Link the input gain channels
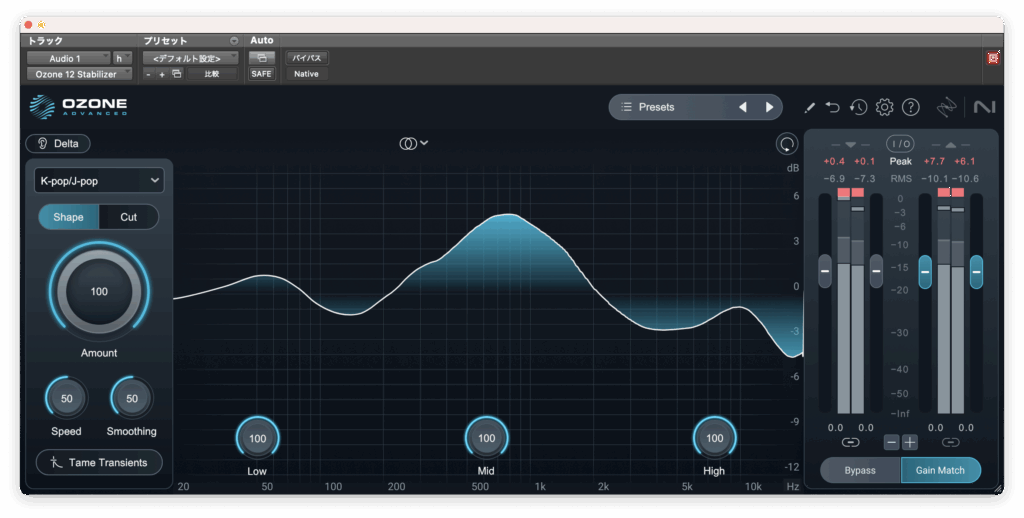The width and height of the screenshot is (1024, 518). [850, 442]
